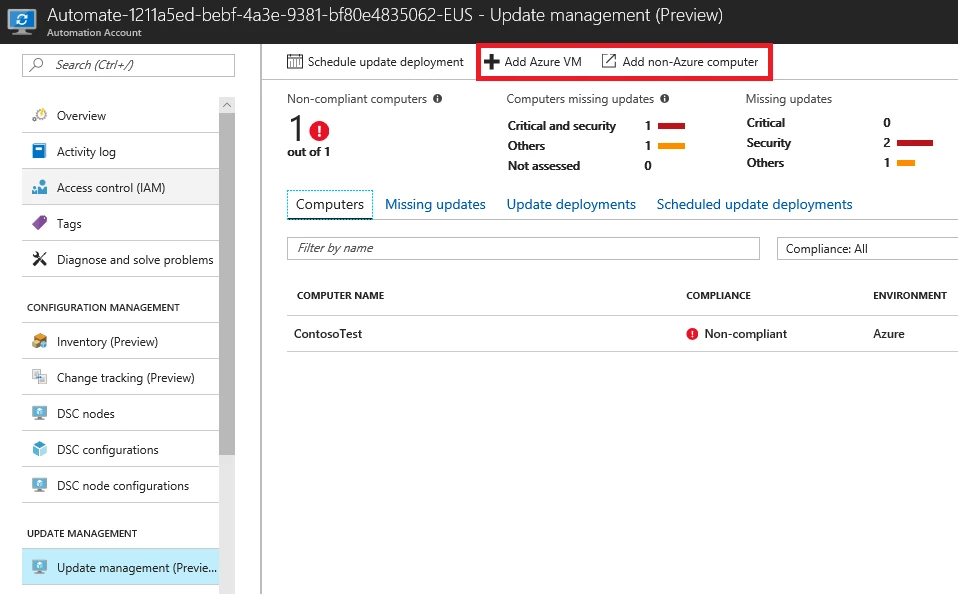Click the info icon beside Non-compliant computers
The height and width of the screenshot is (594, 958).
[x=437, y=98]
